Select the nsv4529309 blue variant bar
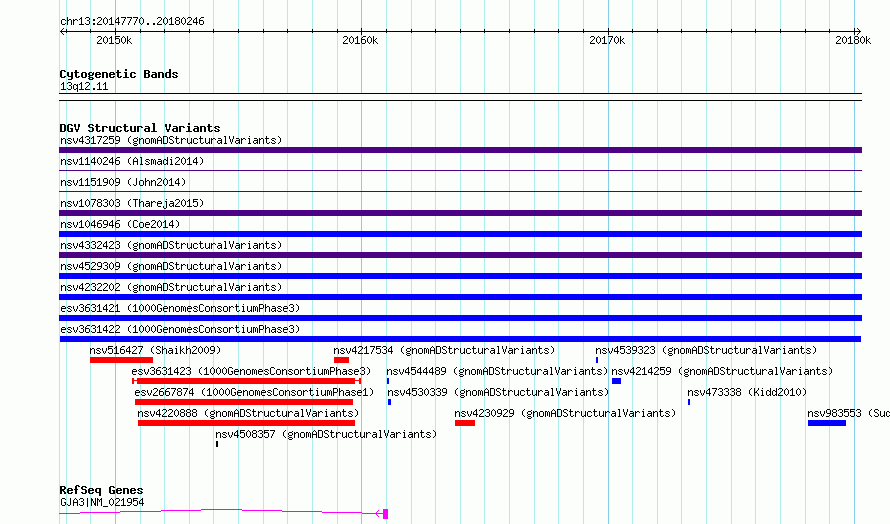The width and height of the screenshot is (890, 524). point(460,276)
